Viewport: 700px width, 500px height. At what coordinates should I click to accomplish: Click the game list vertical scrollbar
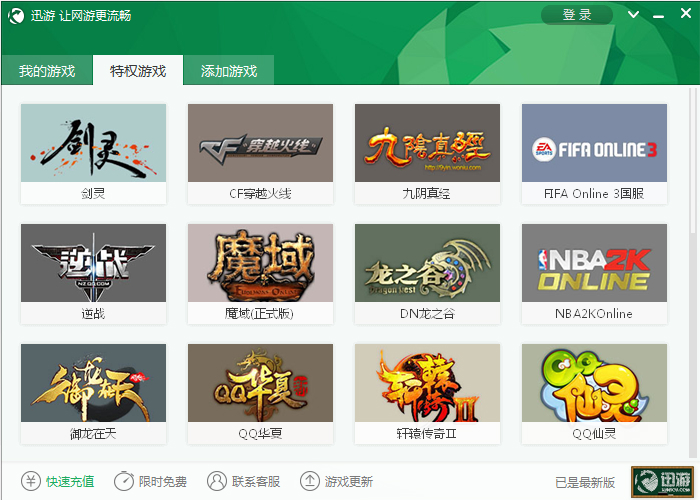(x=693, y=273)
